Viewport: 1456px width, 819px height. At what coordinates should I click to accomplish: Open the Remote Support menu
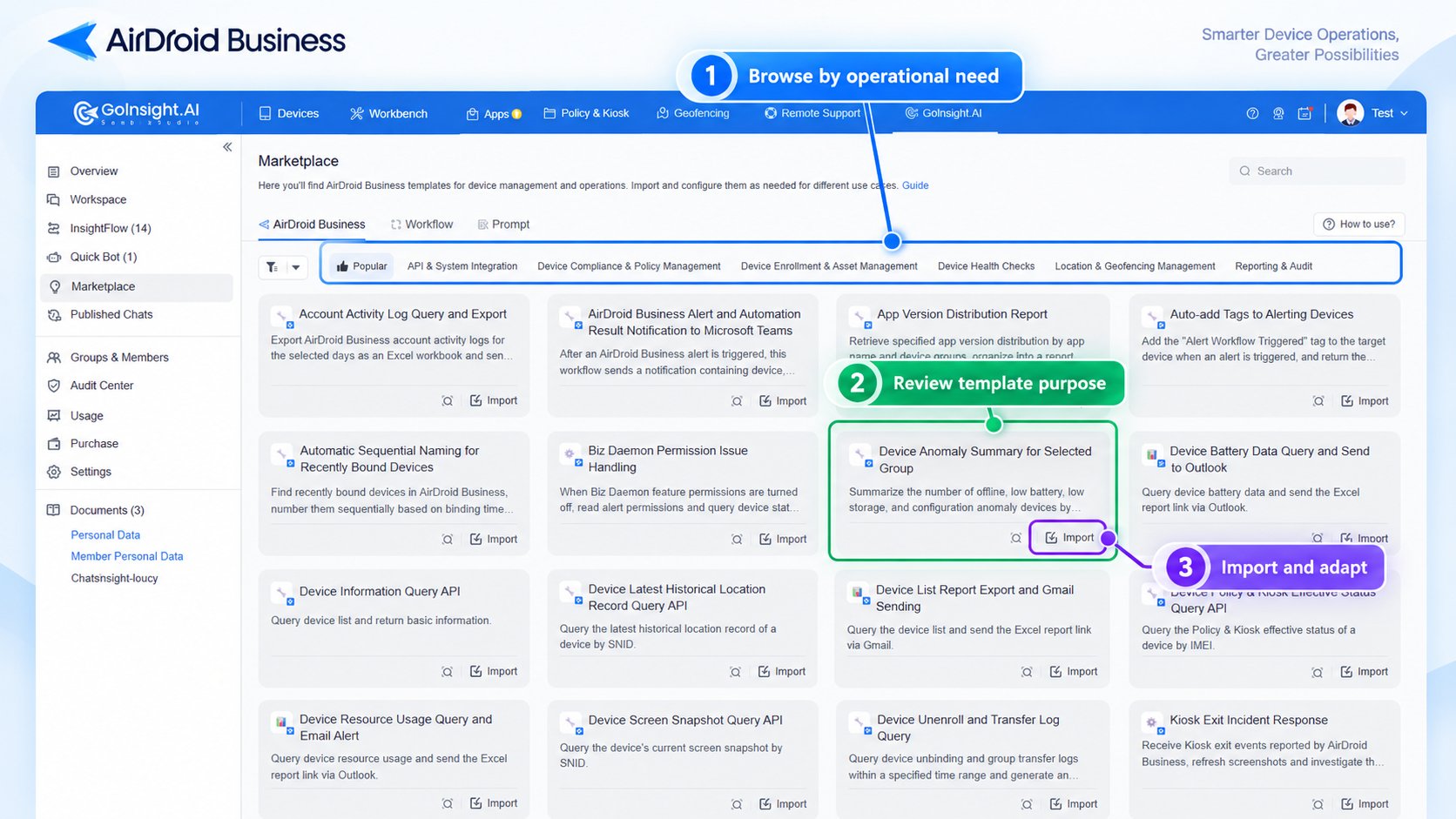pyautogui.click(x=812, y=113)
